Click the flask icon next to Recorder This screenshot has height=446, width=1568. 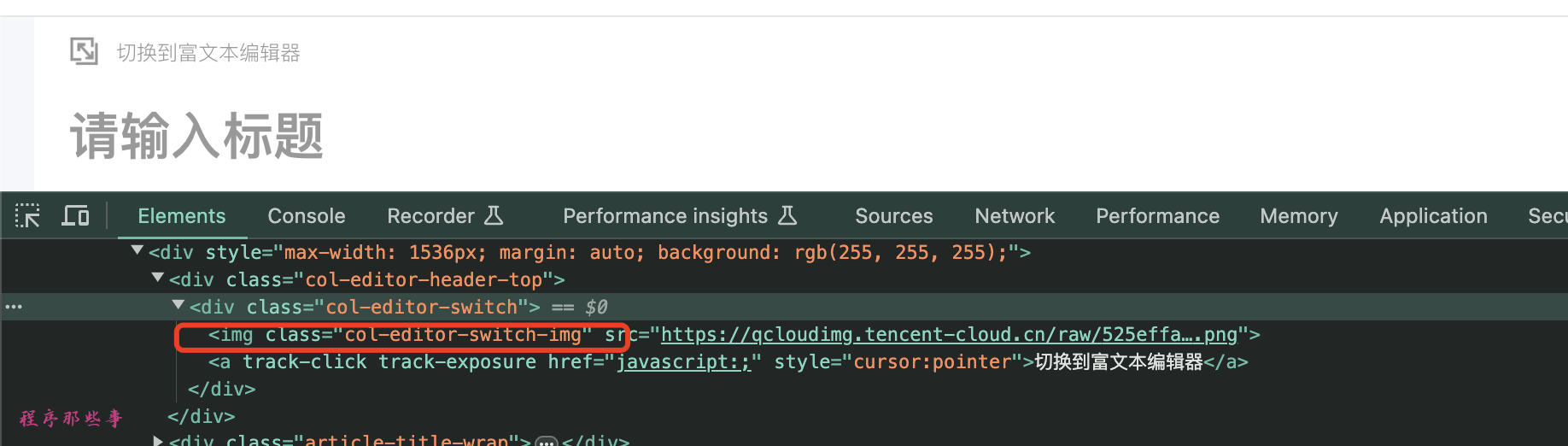click(x=494, y=215)
